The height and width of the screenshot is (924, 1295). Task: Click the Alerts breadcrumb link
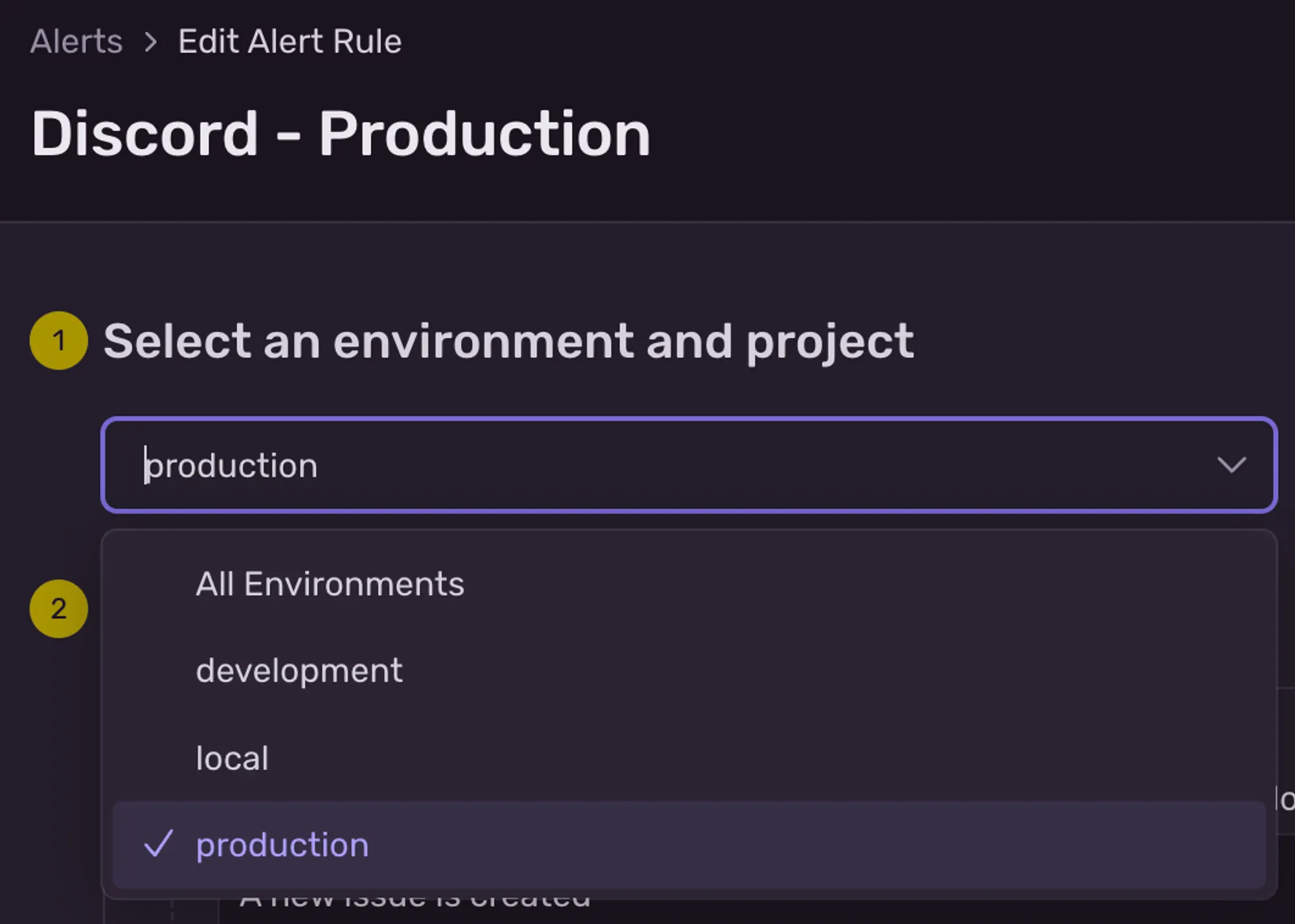[x=76, y=42]
